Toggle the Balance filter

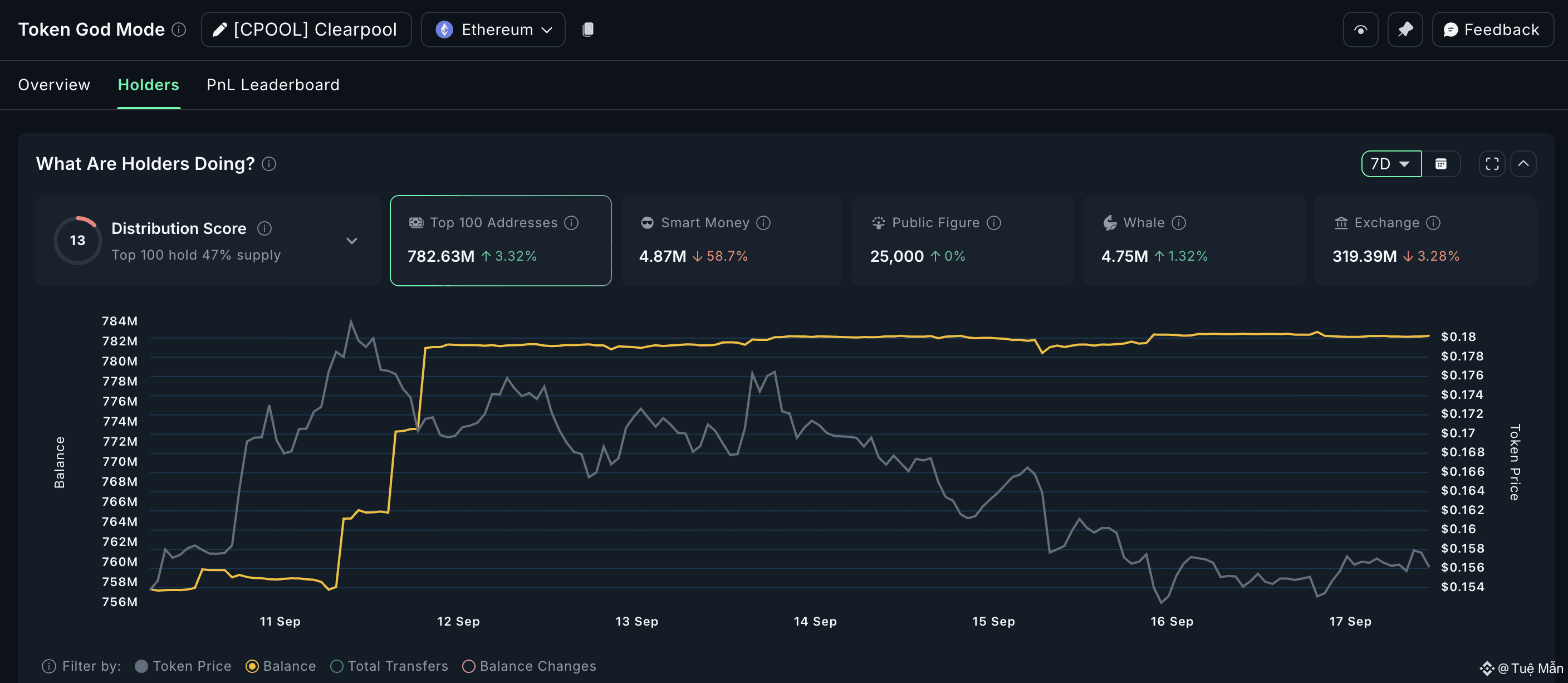pos(281,666)
